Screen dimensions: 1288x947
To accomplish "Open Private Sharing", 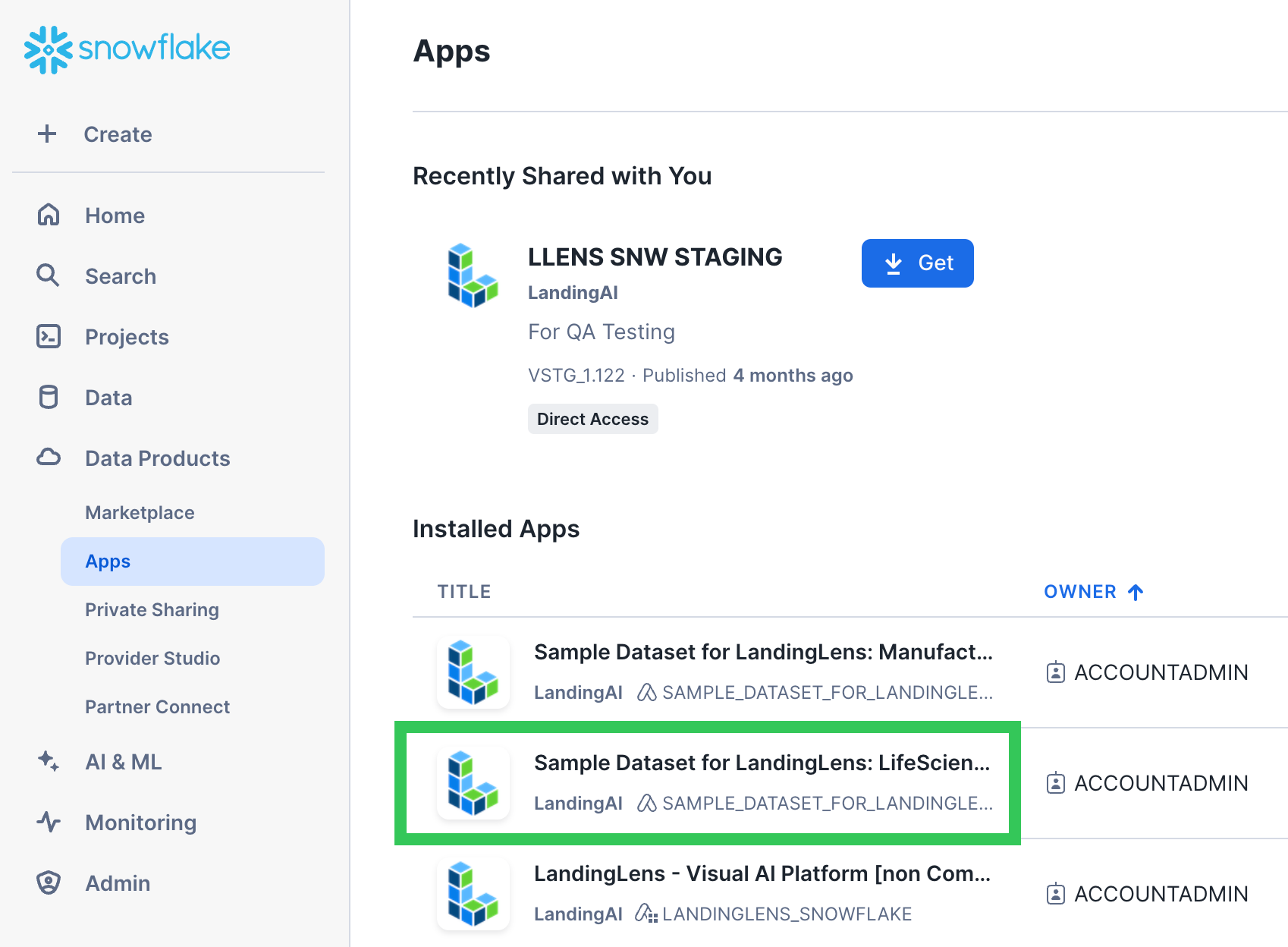I will 152,610.
